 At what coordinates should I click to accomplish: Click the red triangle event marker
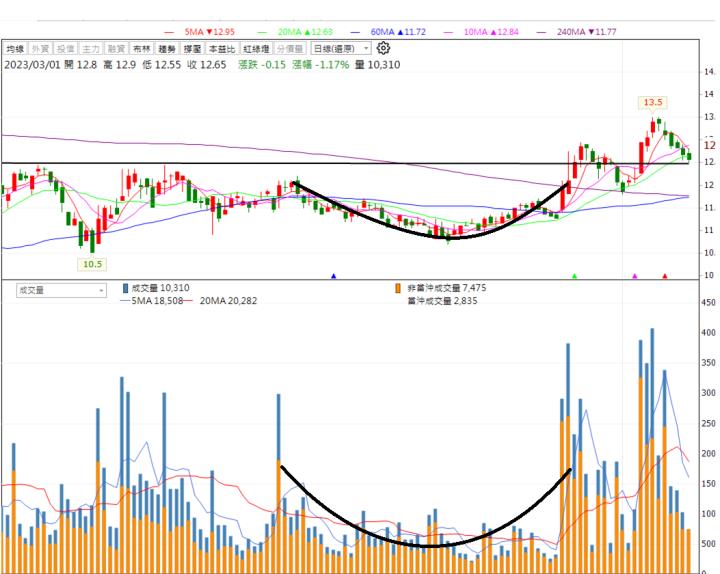coord(664,276)
